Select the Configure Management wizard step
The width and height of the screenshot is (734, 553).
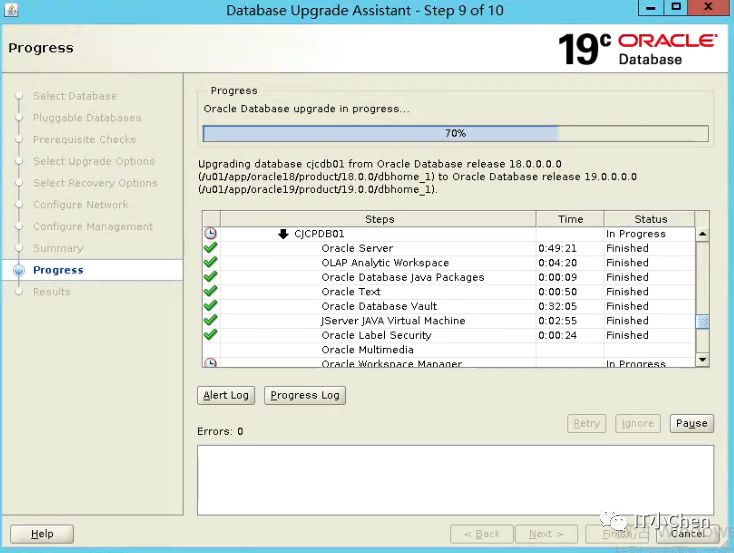(93, 227)
